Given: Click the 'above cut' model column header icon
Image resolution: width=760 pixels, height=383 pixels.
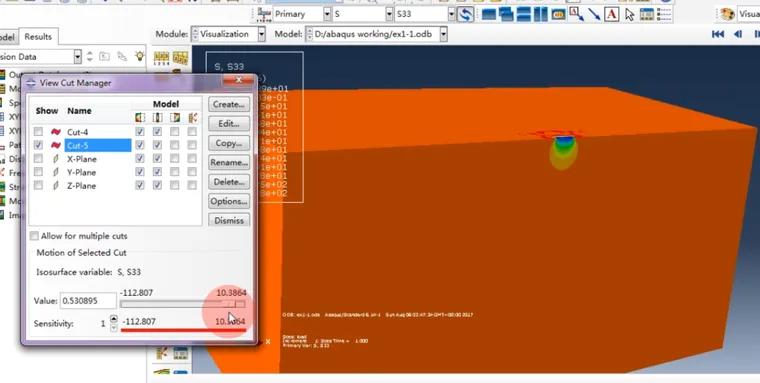Looking at the screenshot, I should tap(174, 117).
